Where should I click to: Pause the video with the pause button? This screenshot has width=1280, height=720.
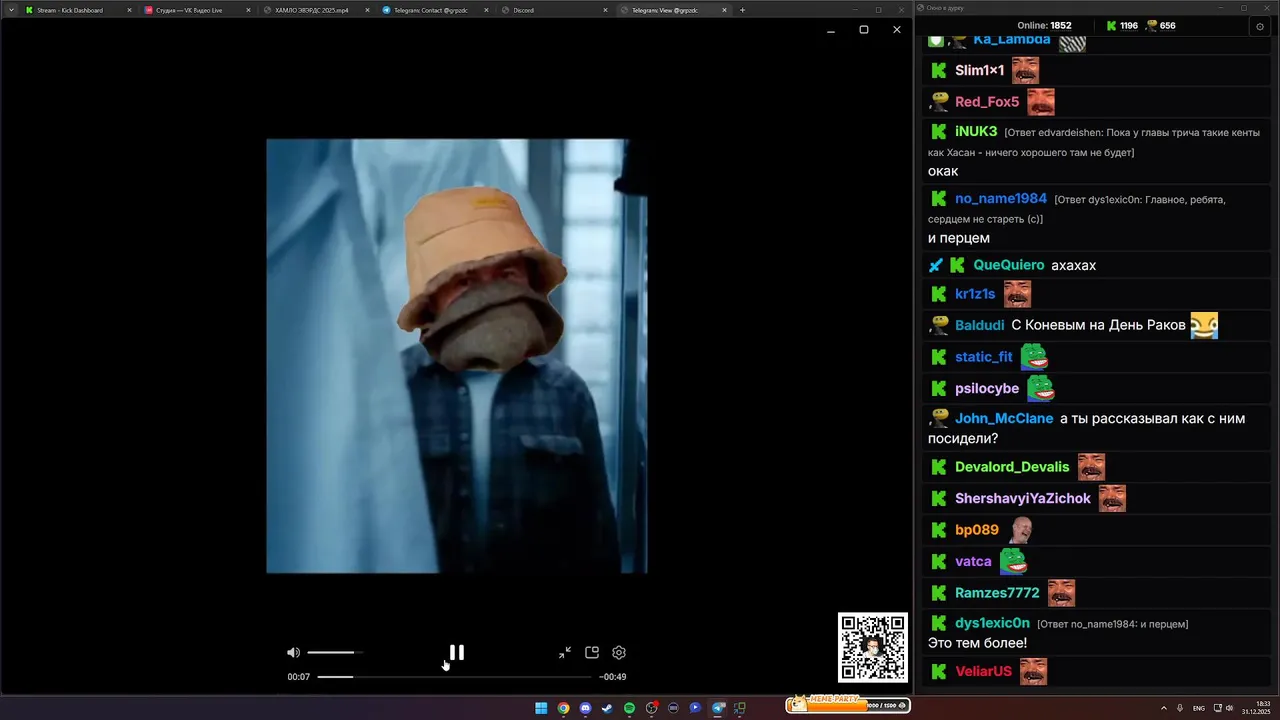pos(456,652)
